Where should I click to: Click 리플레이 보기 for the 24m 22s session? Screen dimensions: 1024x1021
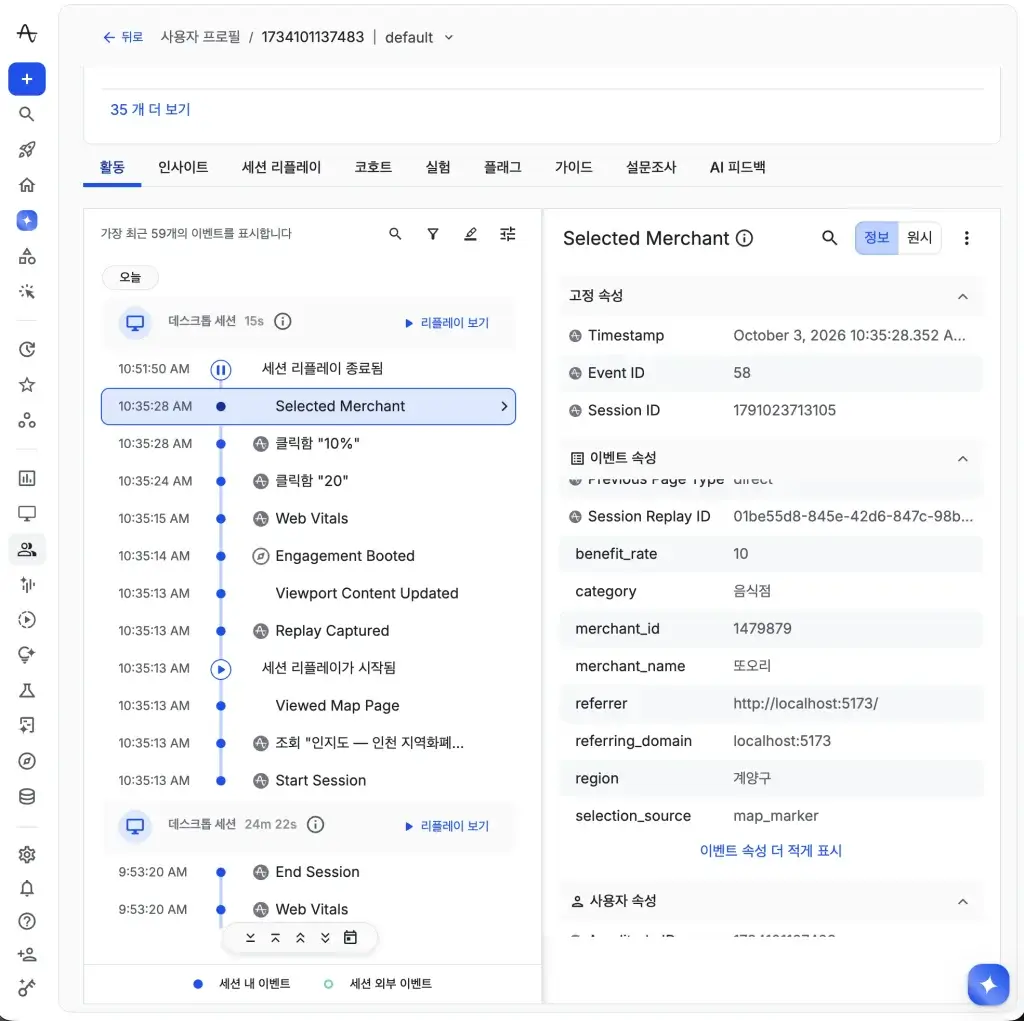447,826
